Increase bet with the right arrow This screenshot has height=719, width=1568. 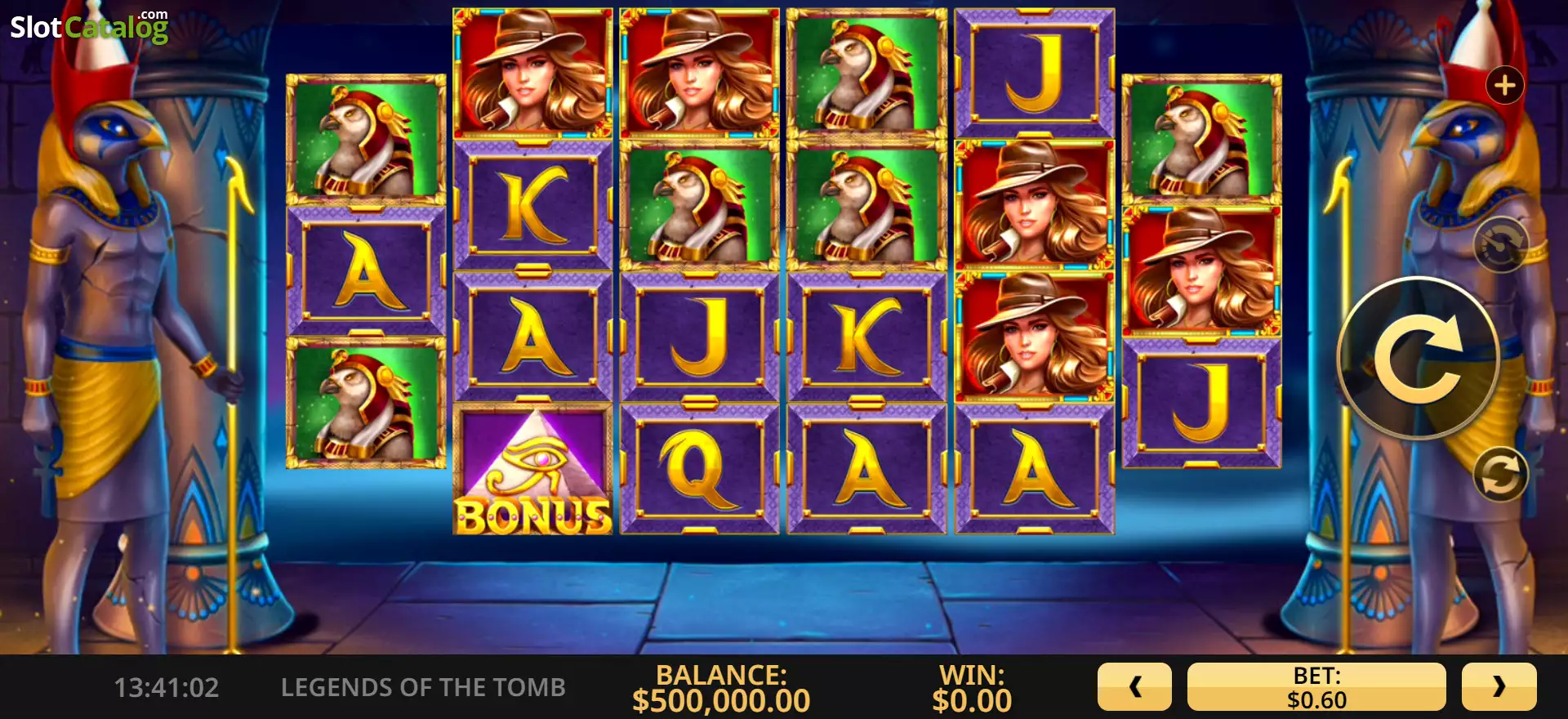click(x=1499, y=686)
